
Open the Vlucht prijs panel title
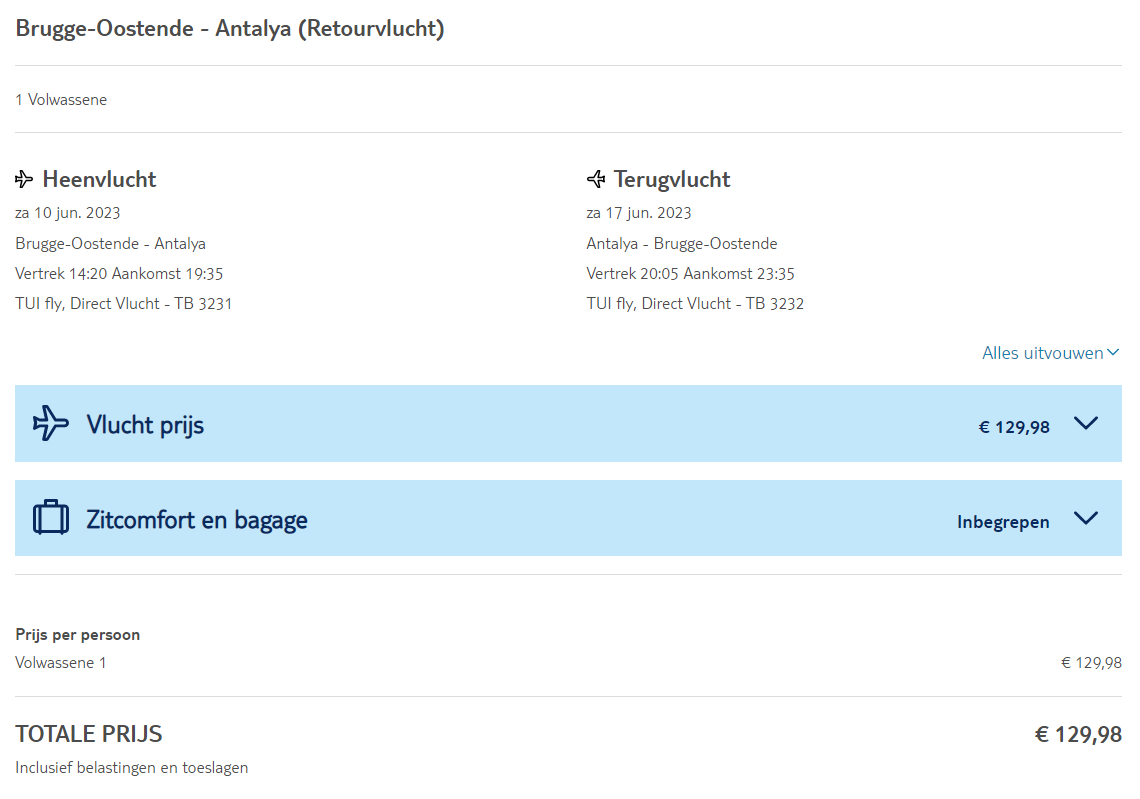coord(145,425)
